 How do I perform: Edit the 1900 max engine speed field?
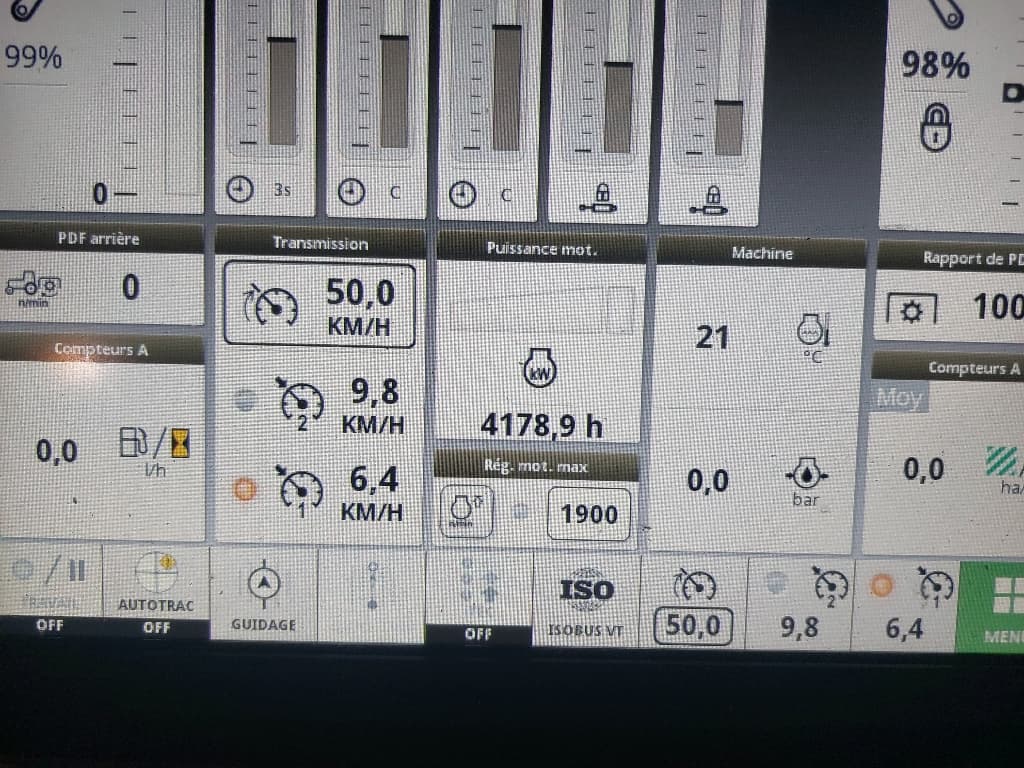(x=589, y=514)
